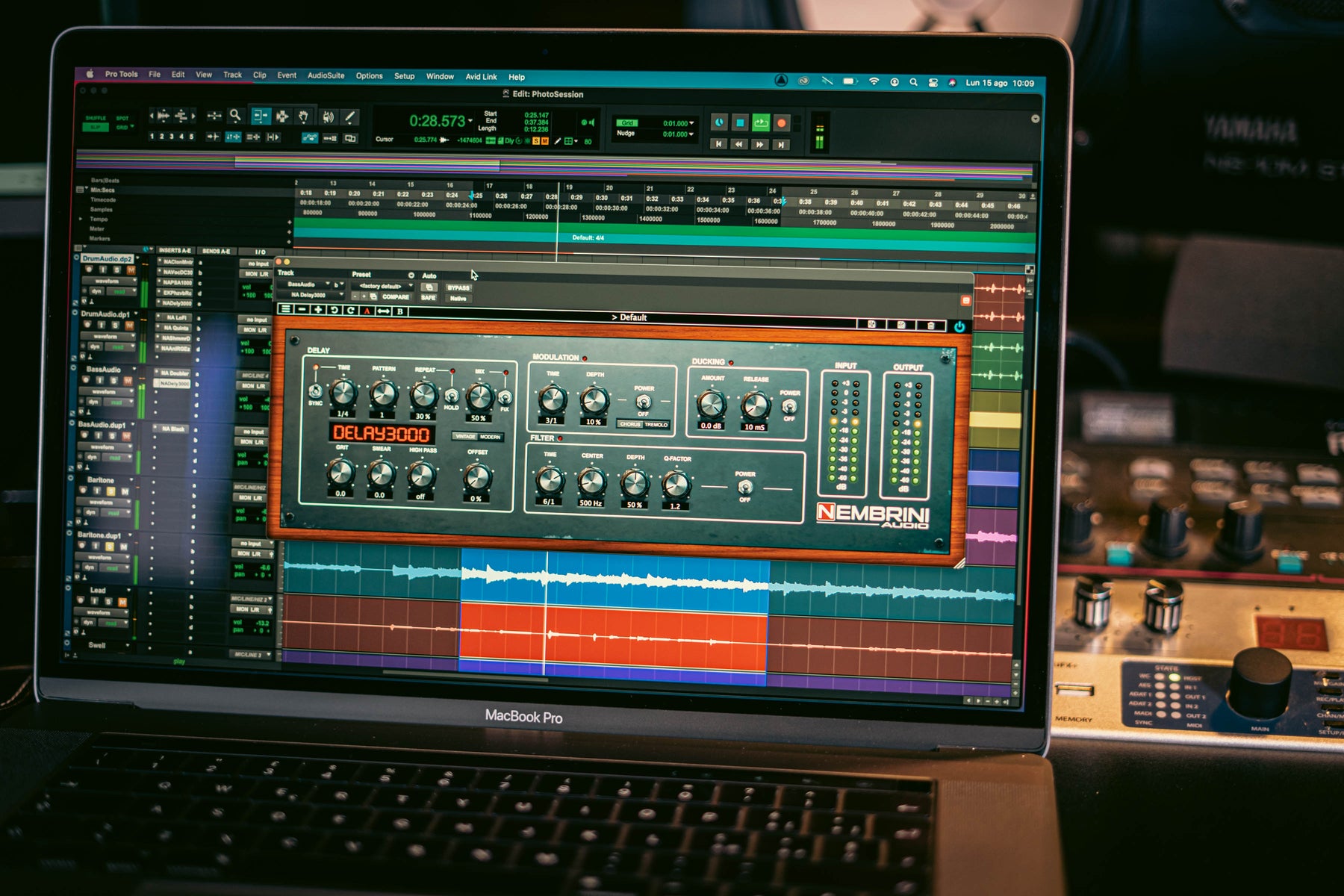Click the Rewind transport button
The image size is (1344, 896).
click(738, 144)
